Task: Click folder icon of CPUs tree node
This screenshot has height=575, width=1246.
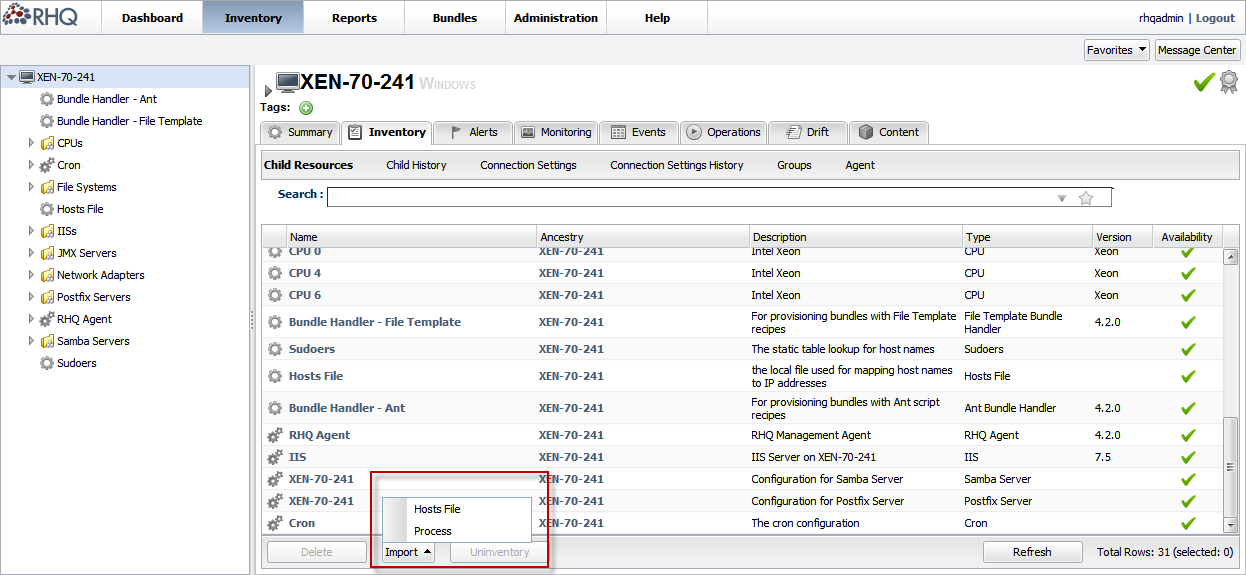Action: click(x=46, y=143)
